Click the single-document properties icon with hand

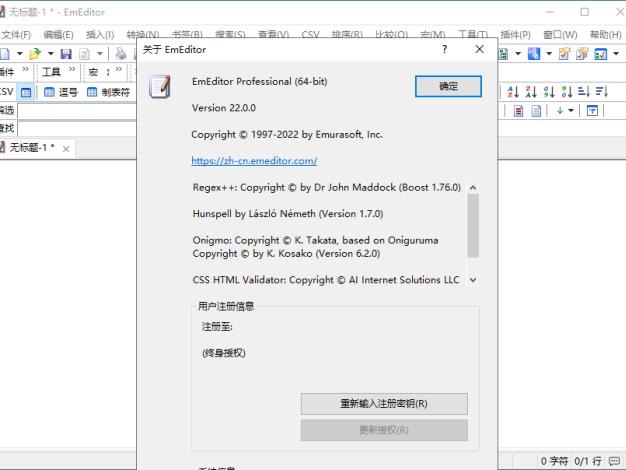coord(564,54)
